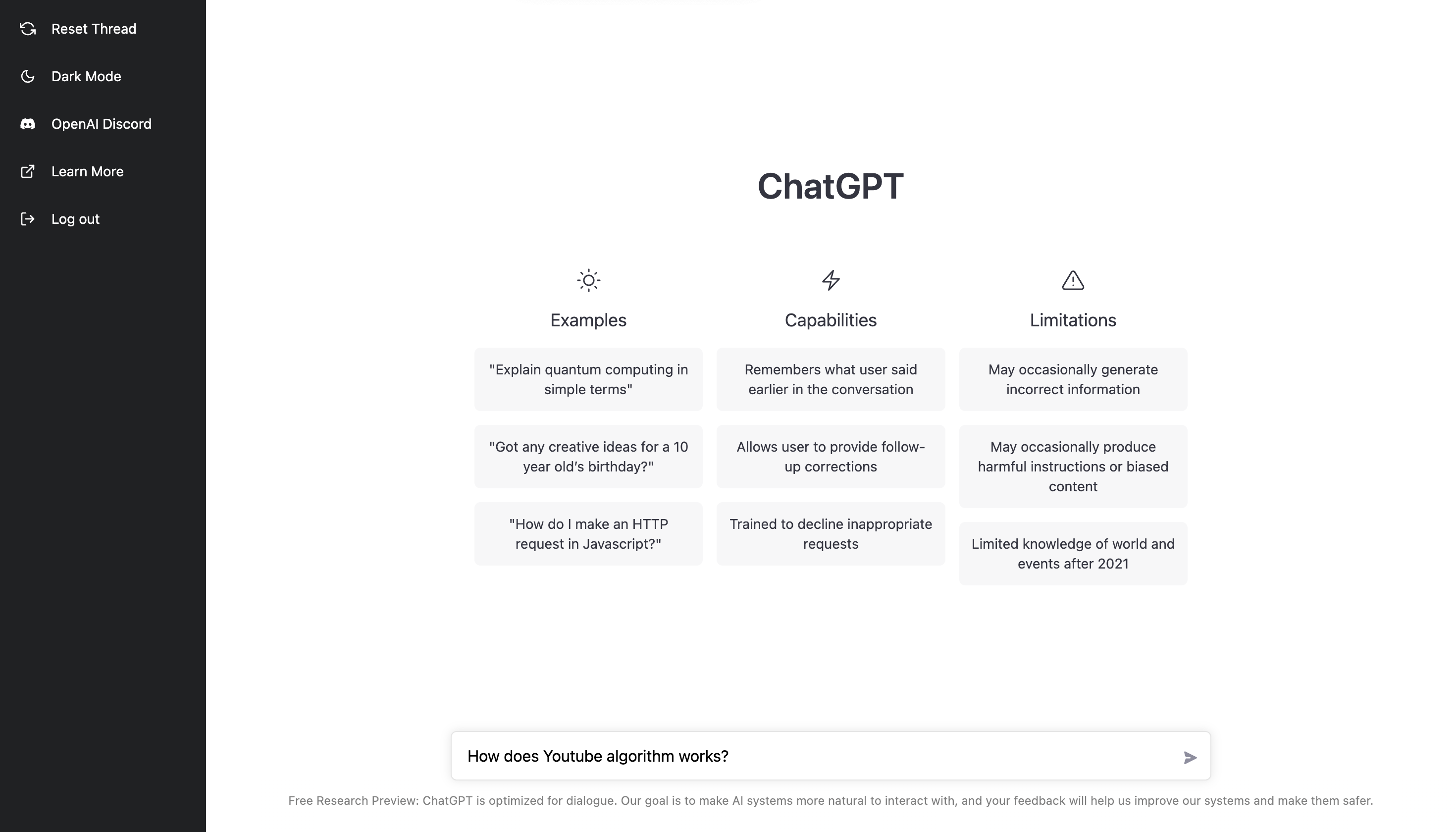Screen dimensions: 1456x832
Task: Click the Log out icon
Action: tap(27, 218)
